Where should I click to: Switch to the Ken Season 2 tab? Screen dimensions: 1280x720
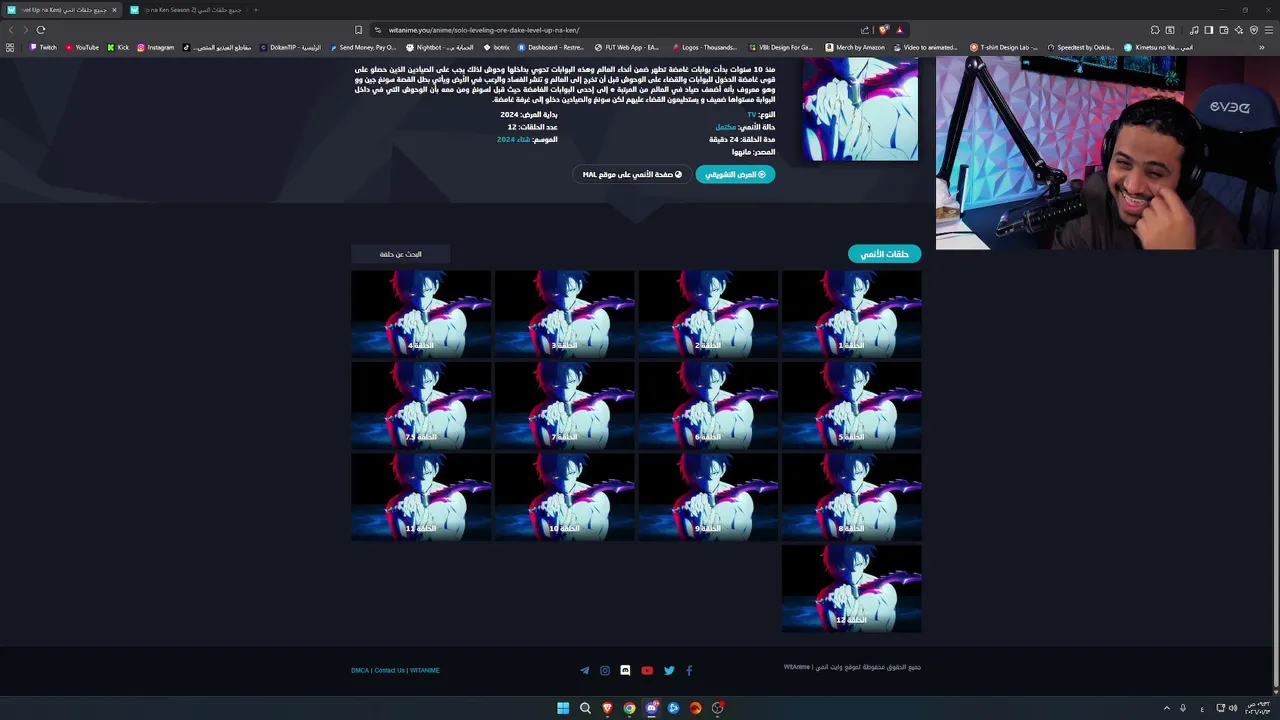tap(186, 10)
